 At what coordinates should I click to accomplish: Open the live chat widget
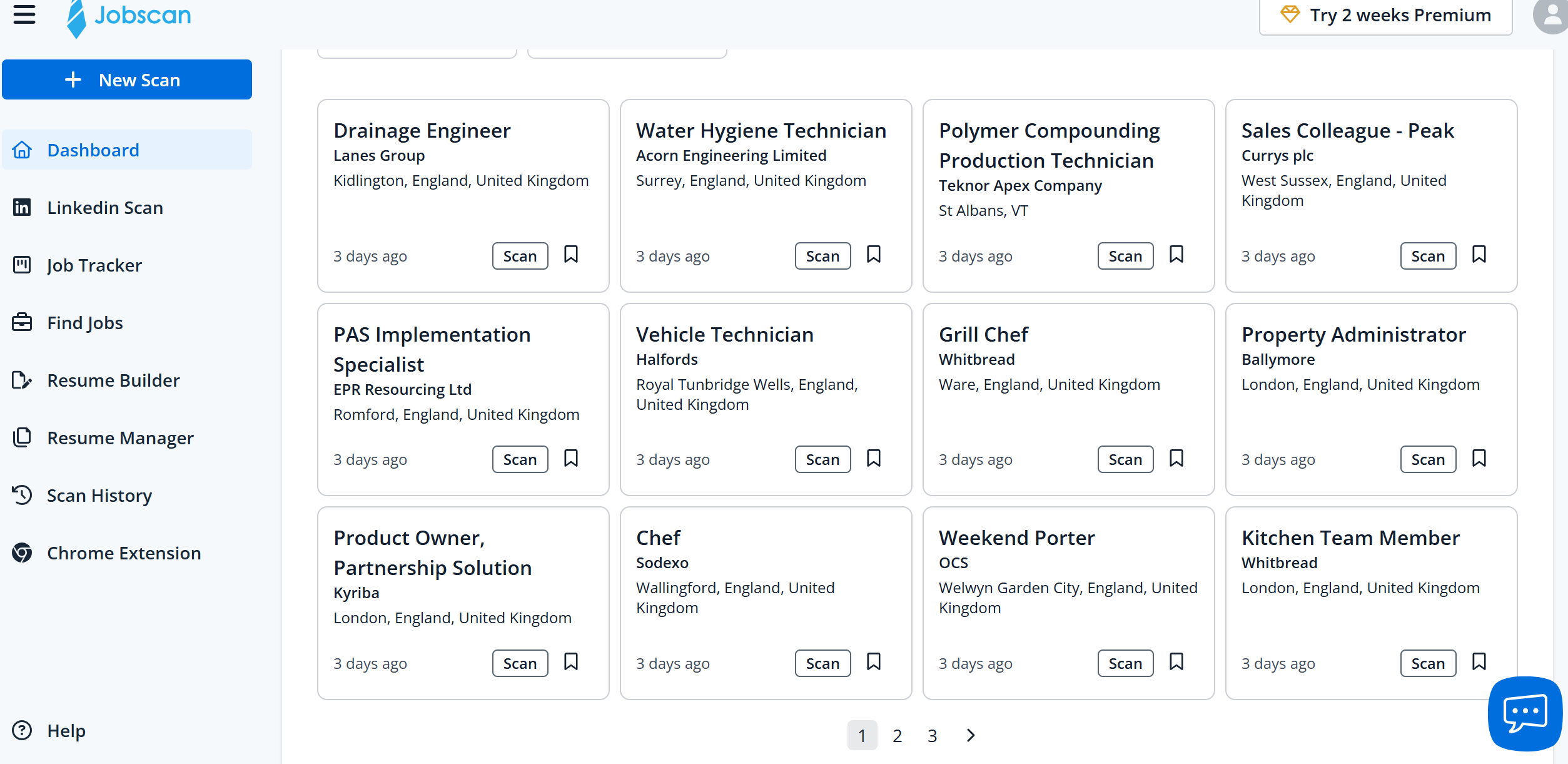tap(1524, 713)
